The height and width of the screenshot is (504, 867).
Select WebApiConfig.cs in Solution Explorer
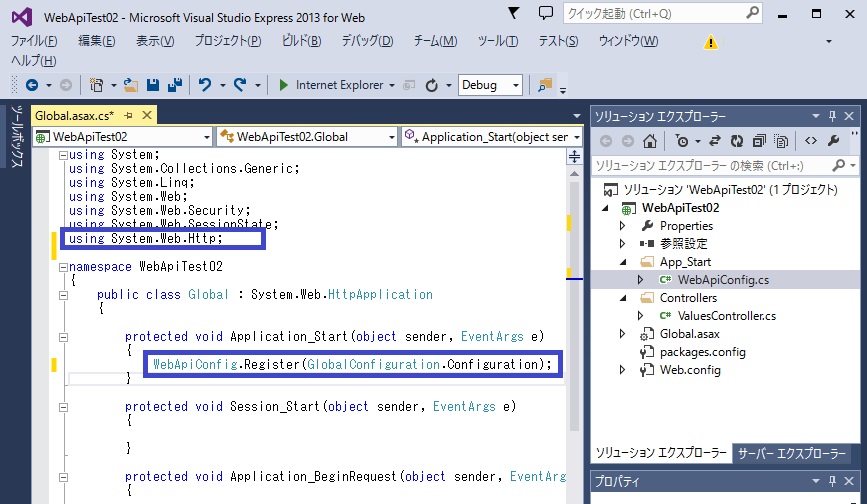click(x=723, y=280)
